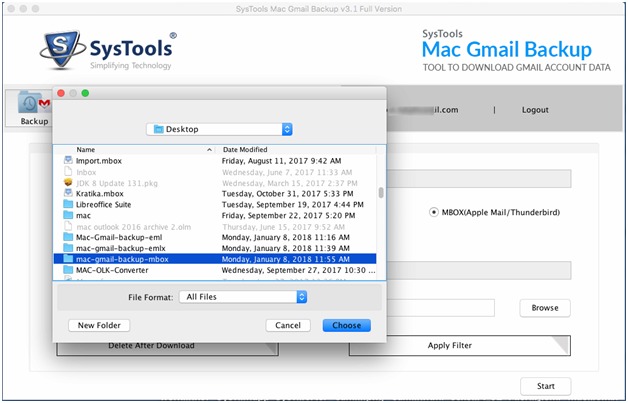The width and height of the screenshot is (628, 403).
Task: Select the mac-gmail-backup-mbox folder row
Action: point(215,259)
